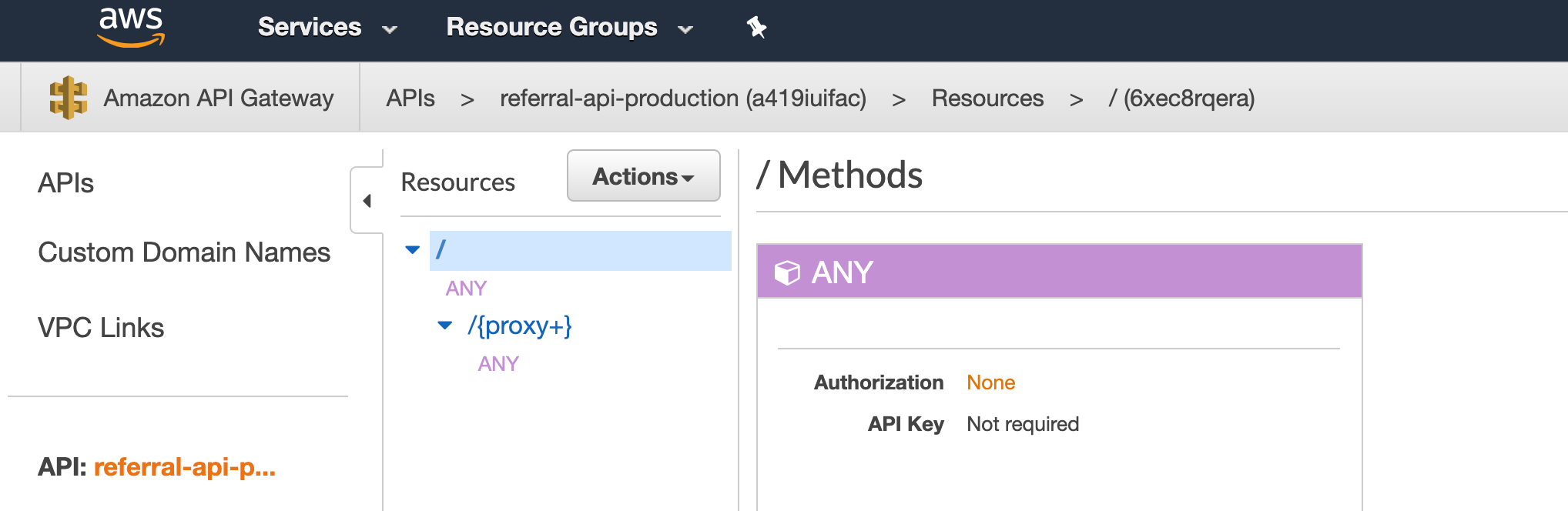Open the Actions dropdown button
Screen dimensions: 1568x511
643,176
